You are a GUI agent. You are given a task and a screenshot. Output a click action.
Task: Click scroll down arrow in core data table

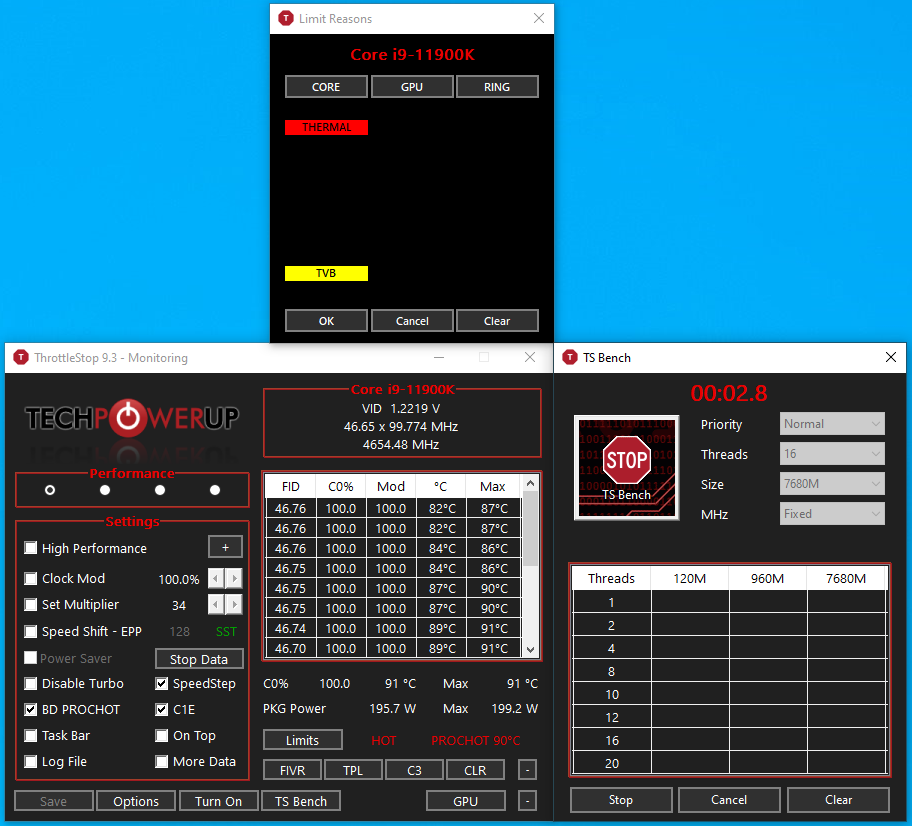530,649
